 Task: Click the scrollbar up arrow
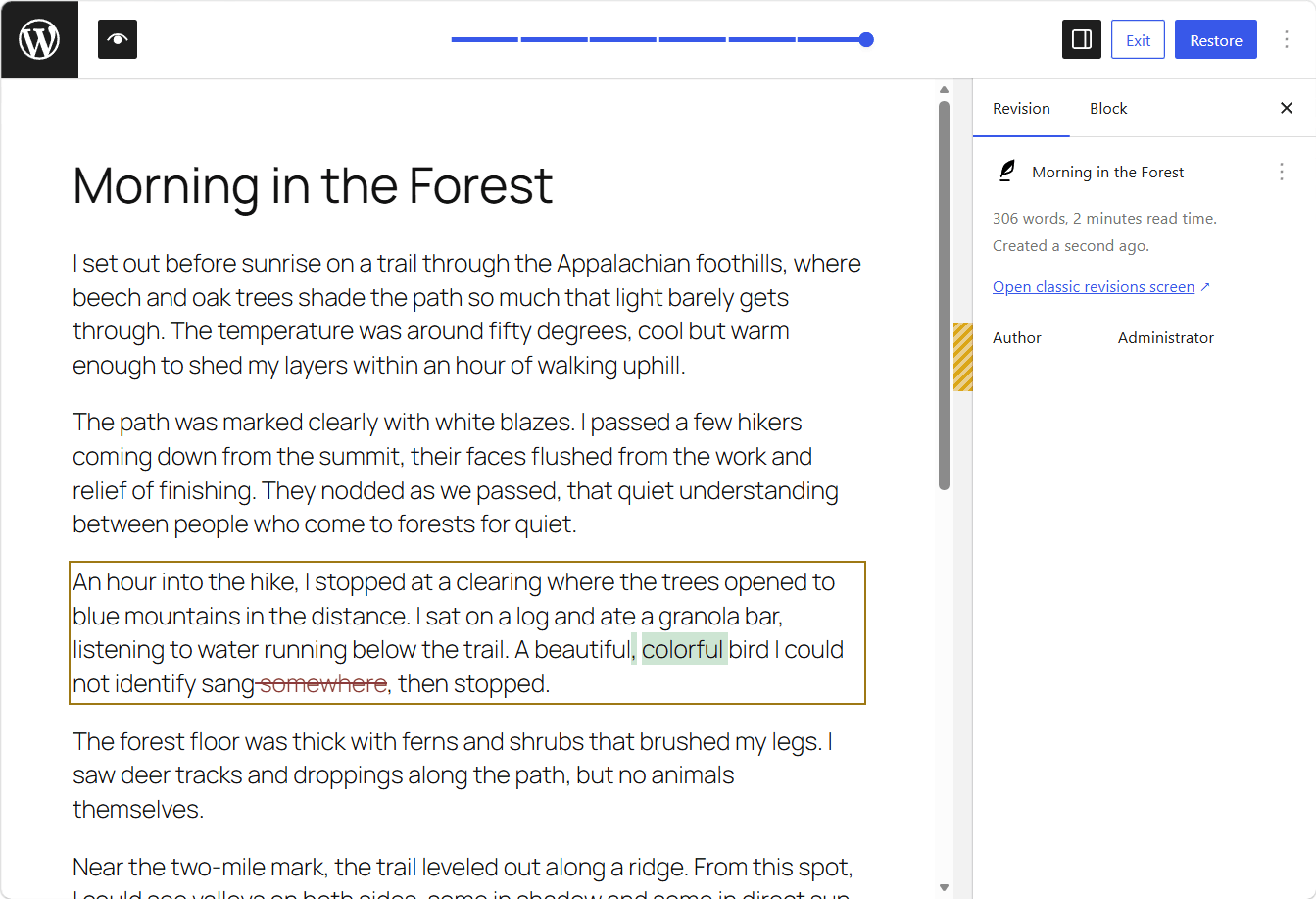(x=944, y=90)
